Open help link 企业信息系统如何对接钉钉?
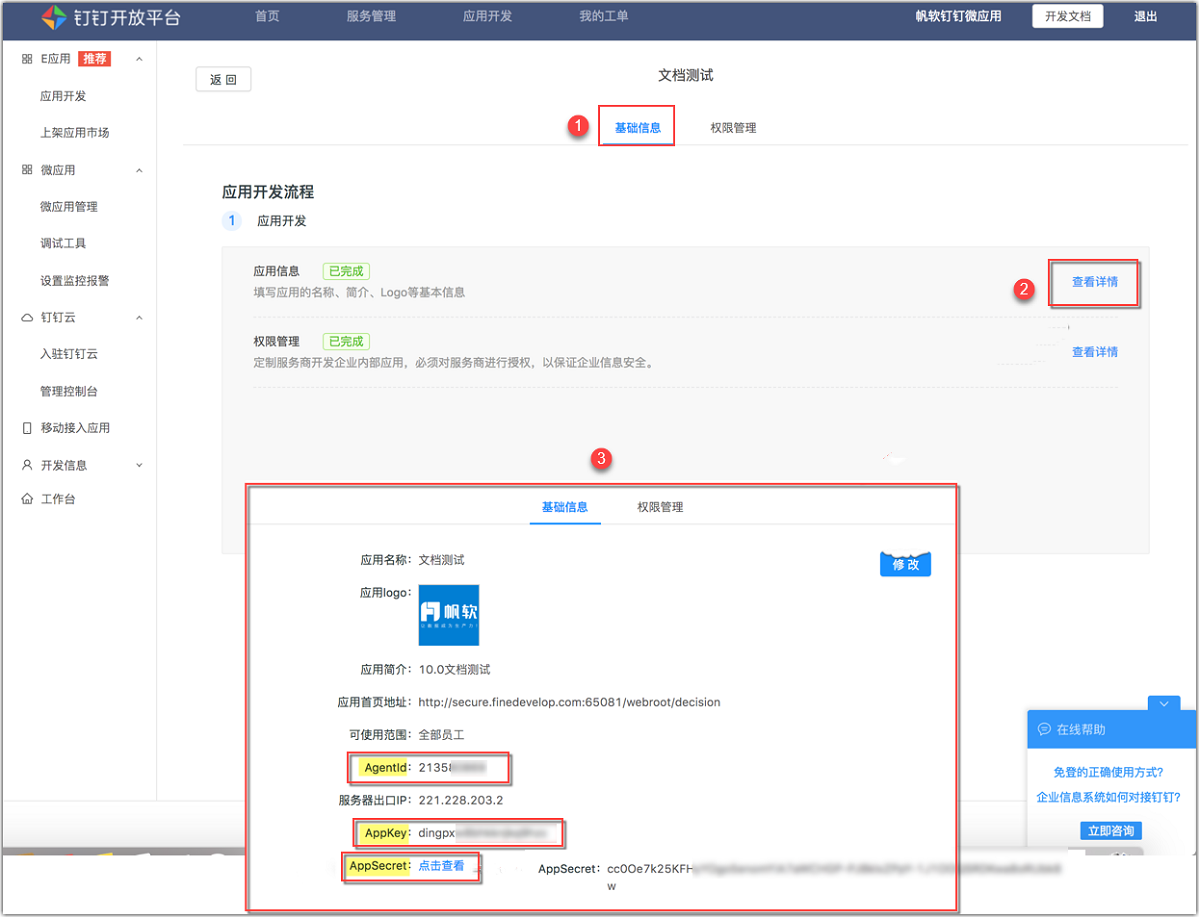Viewport: 1200px width, 918px height. coord(1108,797)
